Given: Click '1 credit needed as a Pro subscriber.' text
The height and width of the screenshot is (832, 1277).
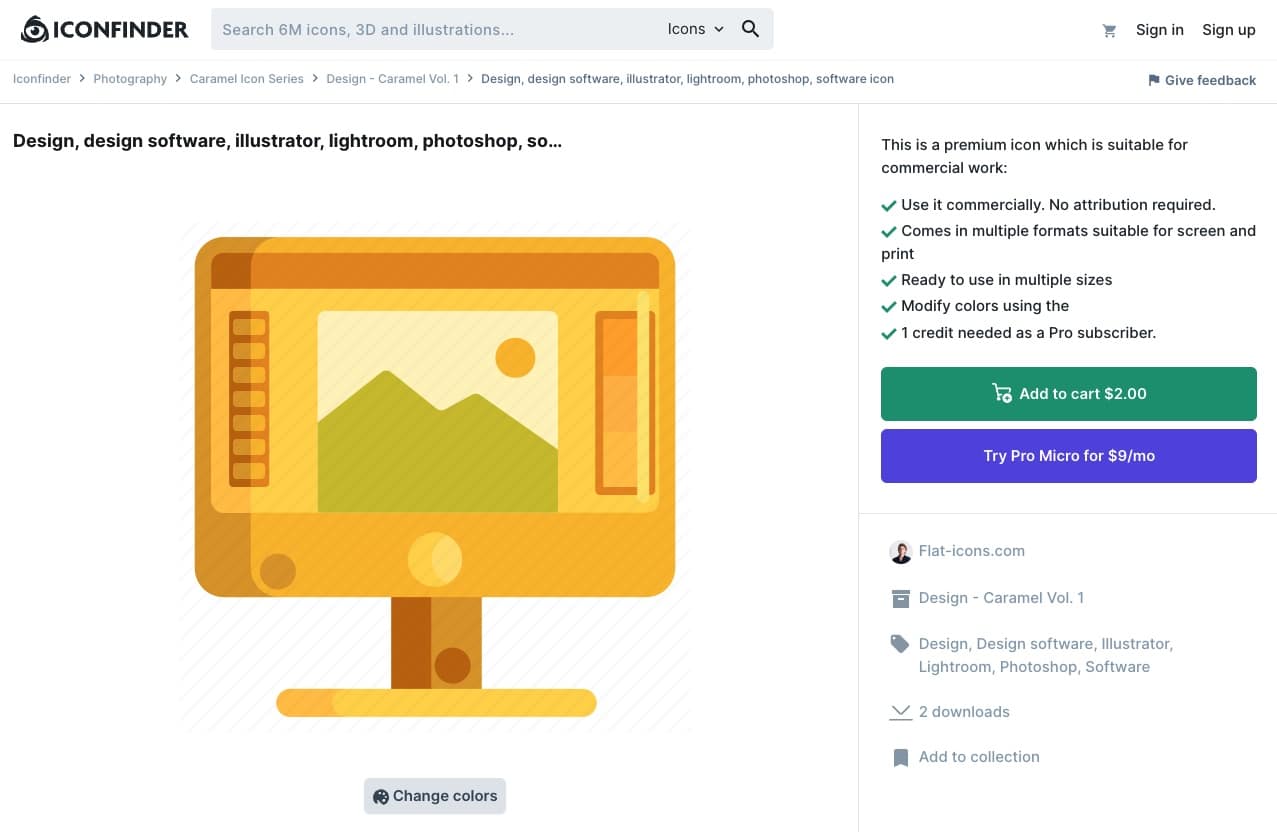Looking at the screenshot, I should coord(1028,333).
